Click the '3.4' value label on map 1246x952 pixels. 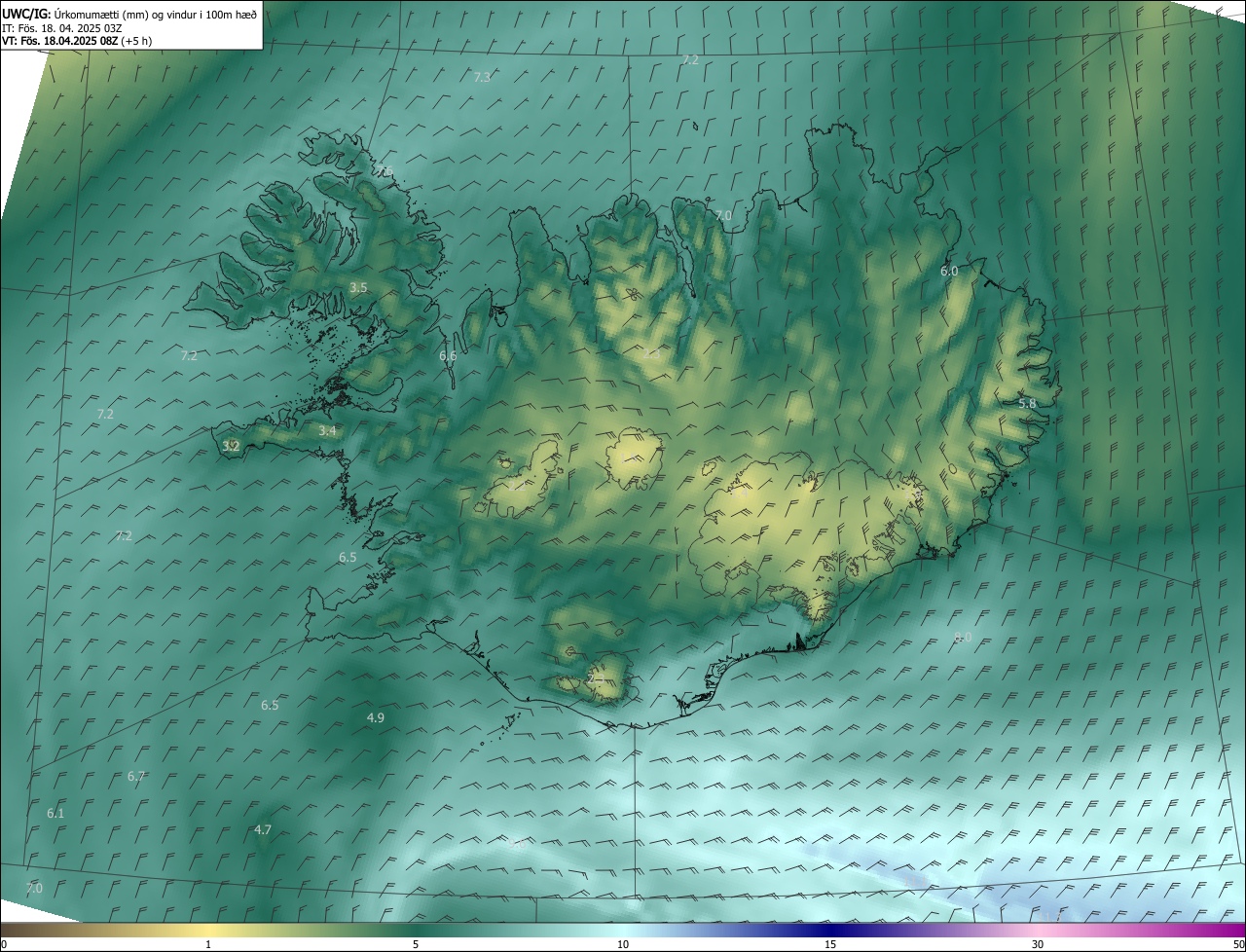327,430
